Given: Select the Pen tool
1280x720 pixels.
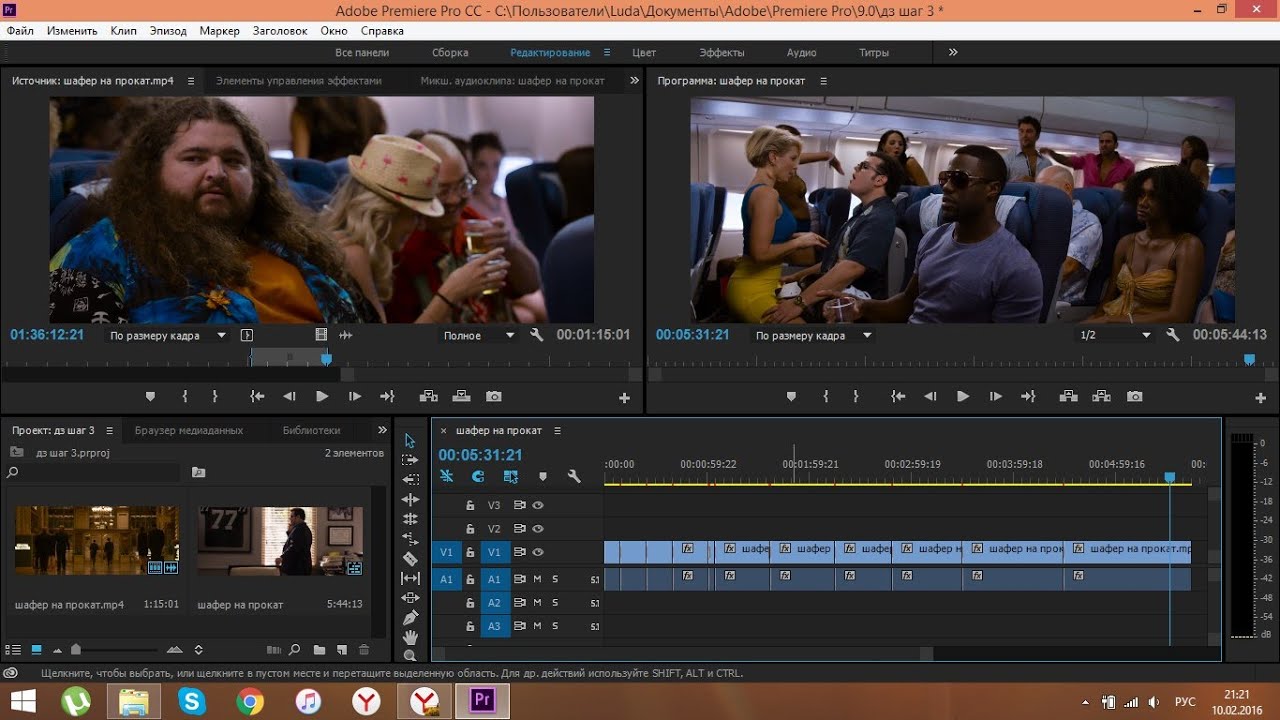Looking at the screenshot, I should [410, 618].
